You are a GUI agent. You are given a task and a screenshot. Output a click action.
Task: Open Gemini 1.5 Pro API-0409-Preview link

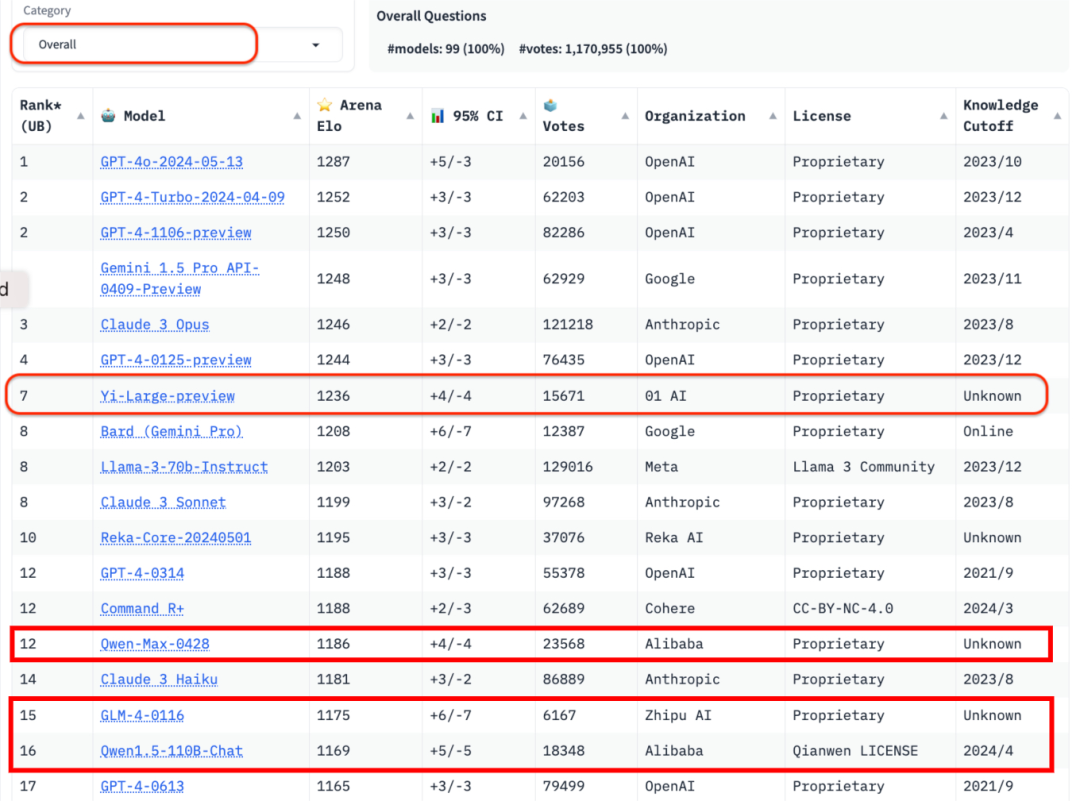click(x=180, y=279)
